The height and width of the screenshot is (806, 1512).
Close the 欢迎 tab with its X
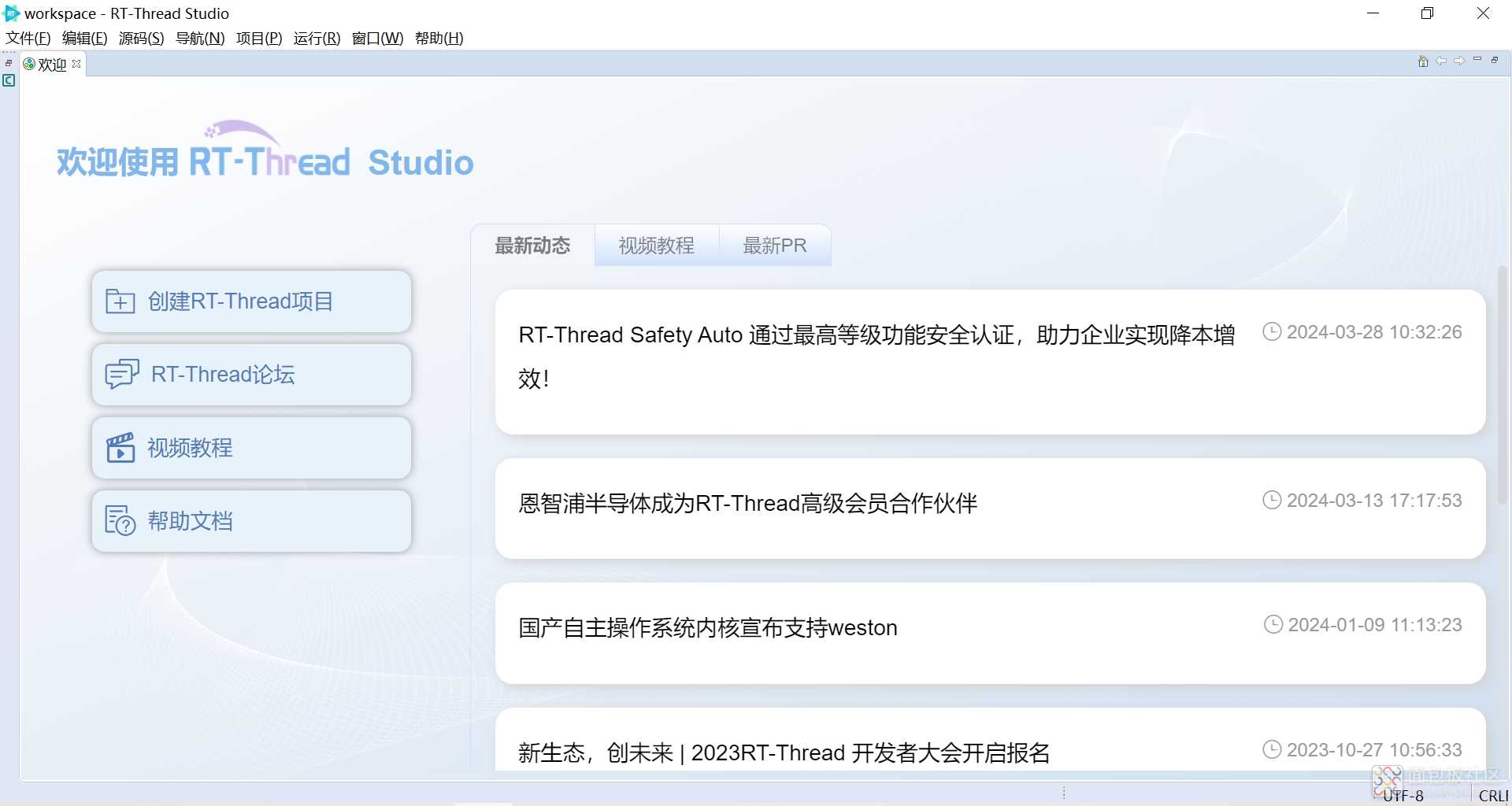pyautogui.click(x=76, y=64)
